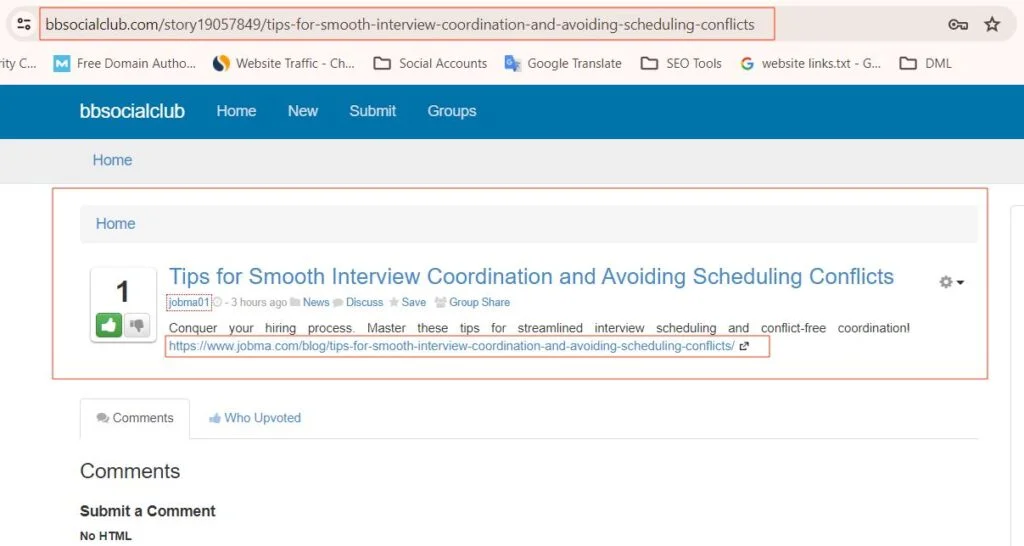Open Groups in the navbar
Image resolution: width=1024 pixels, height=546 pixels.
coord(452,111)
